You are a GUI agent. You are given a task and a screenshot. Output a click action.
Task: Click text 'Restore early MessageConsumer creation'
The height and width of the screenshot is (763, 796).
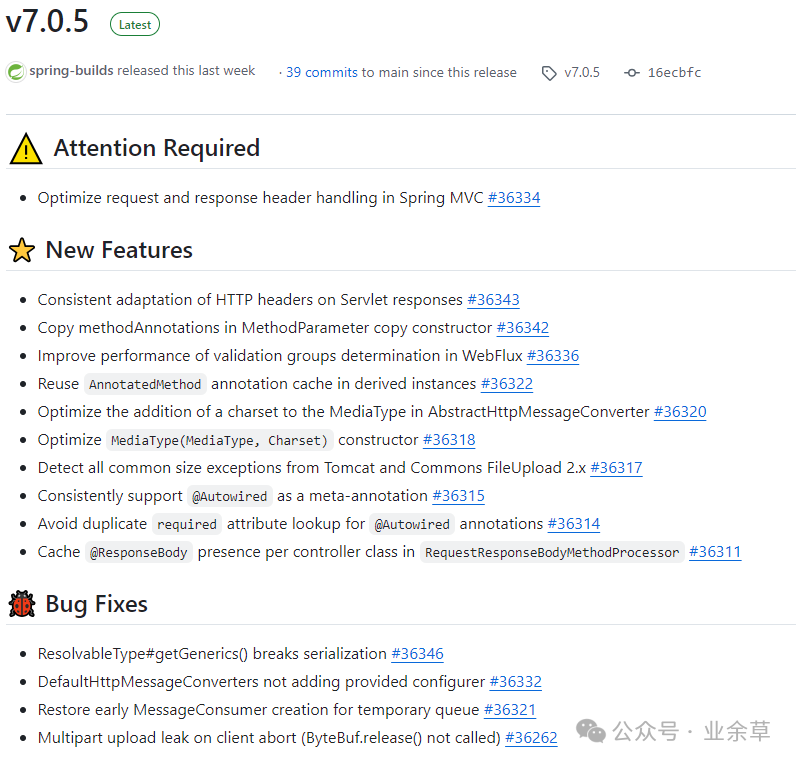point(183,709)
